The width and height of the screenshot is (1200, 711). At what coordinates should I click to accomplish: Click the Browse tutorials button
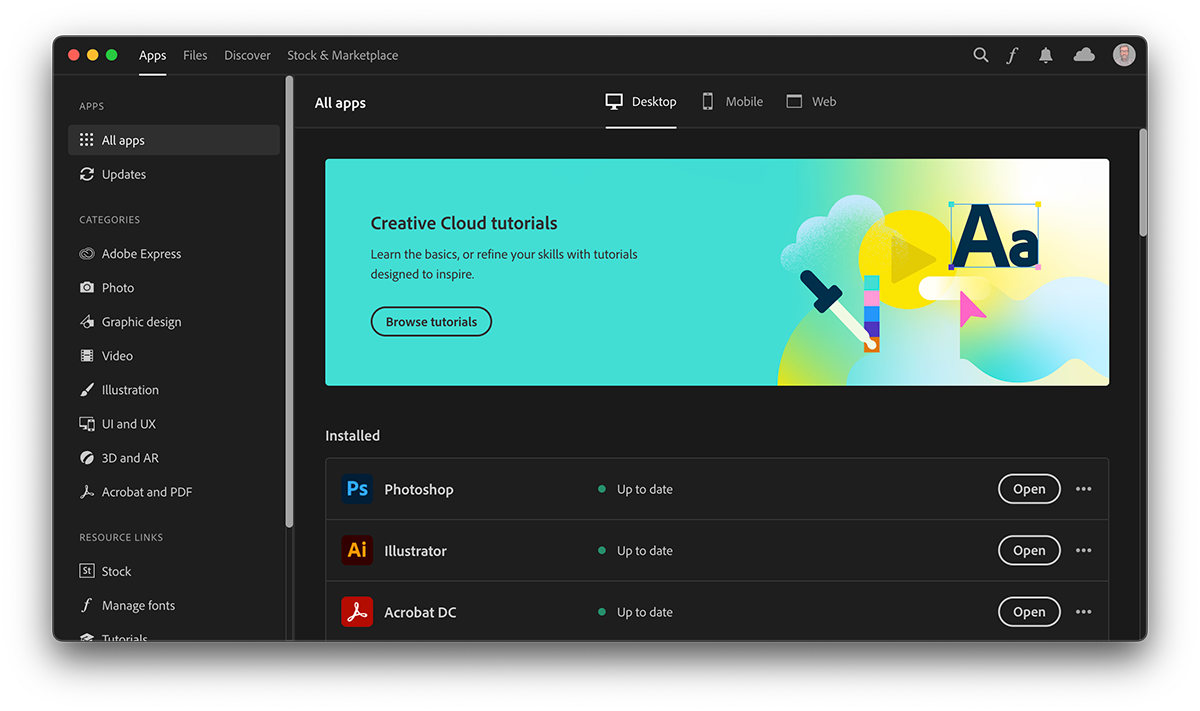(431, 322)
